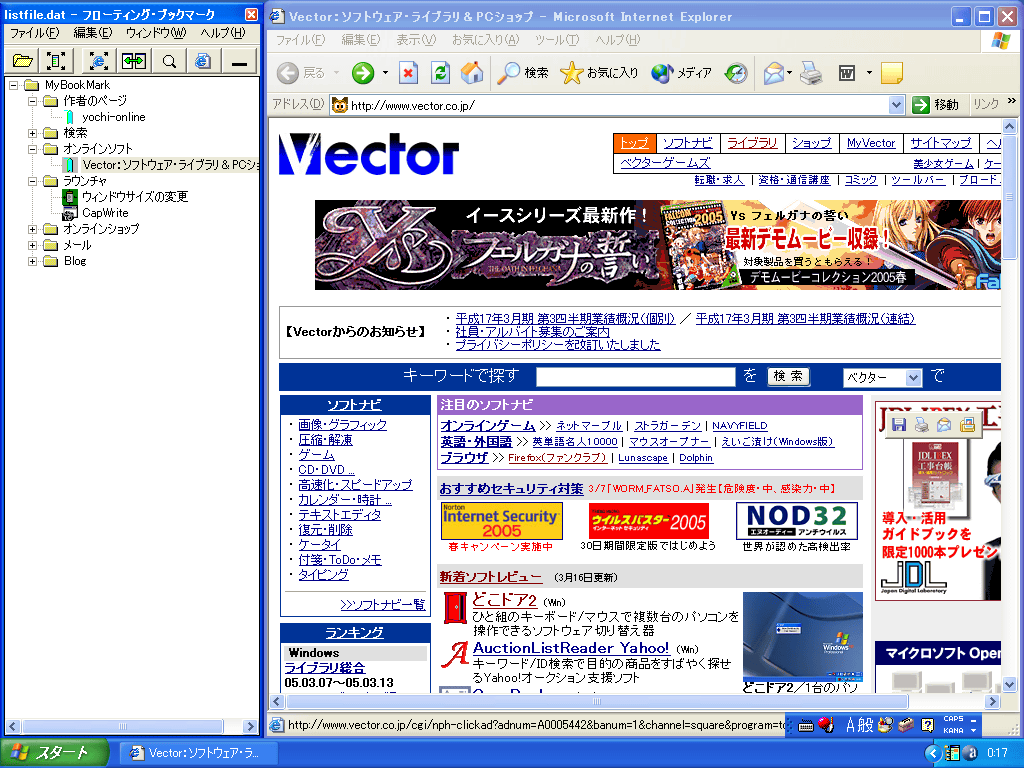Open the >>ソフトナビ一覧 link
This screenshot has height=768, width=1024.
383,605
